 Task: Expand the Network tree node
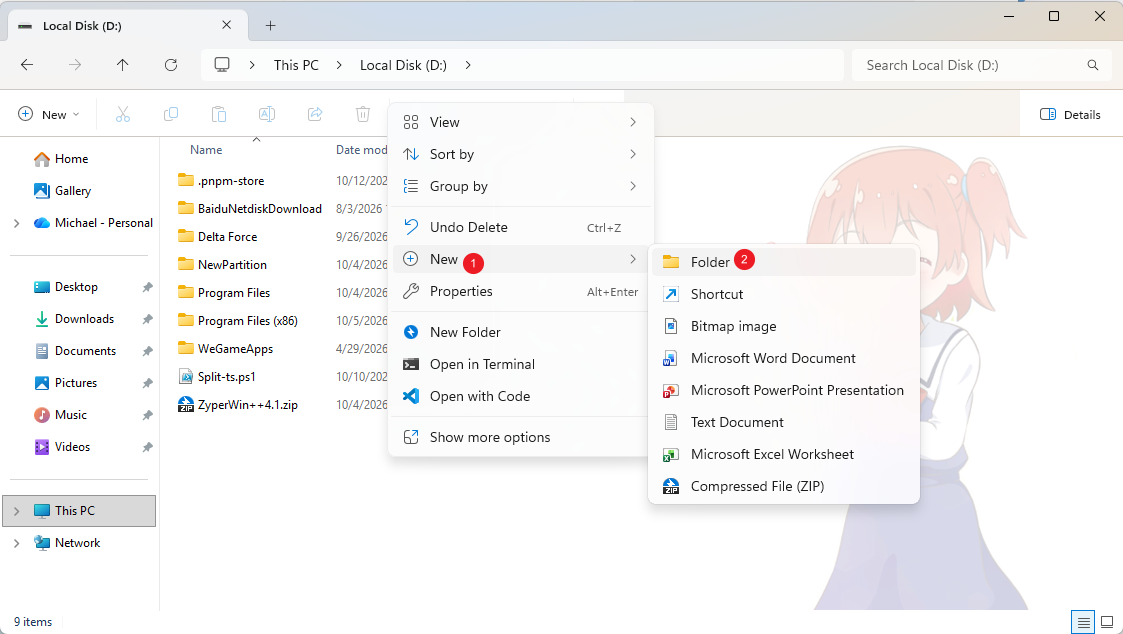[16, 543]
